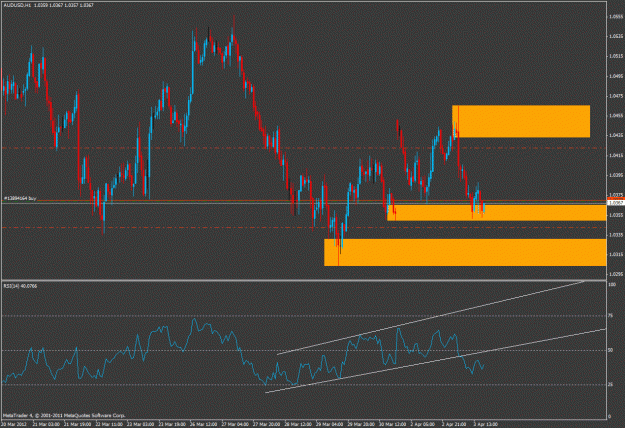Click the 1.0495 price axis label
This screenshot has height=428, width=625.
pyautogui.click(x=616, y=76)
